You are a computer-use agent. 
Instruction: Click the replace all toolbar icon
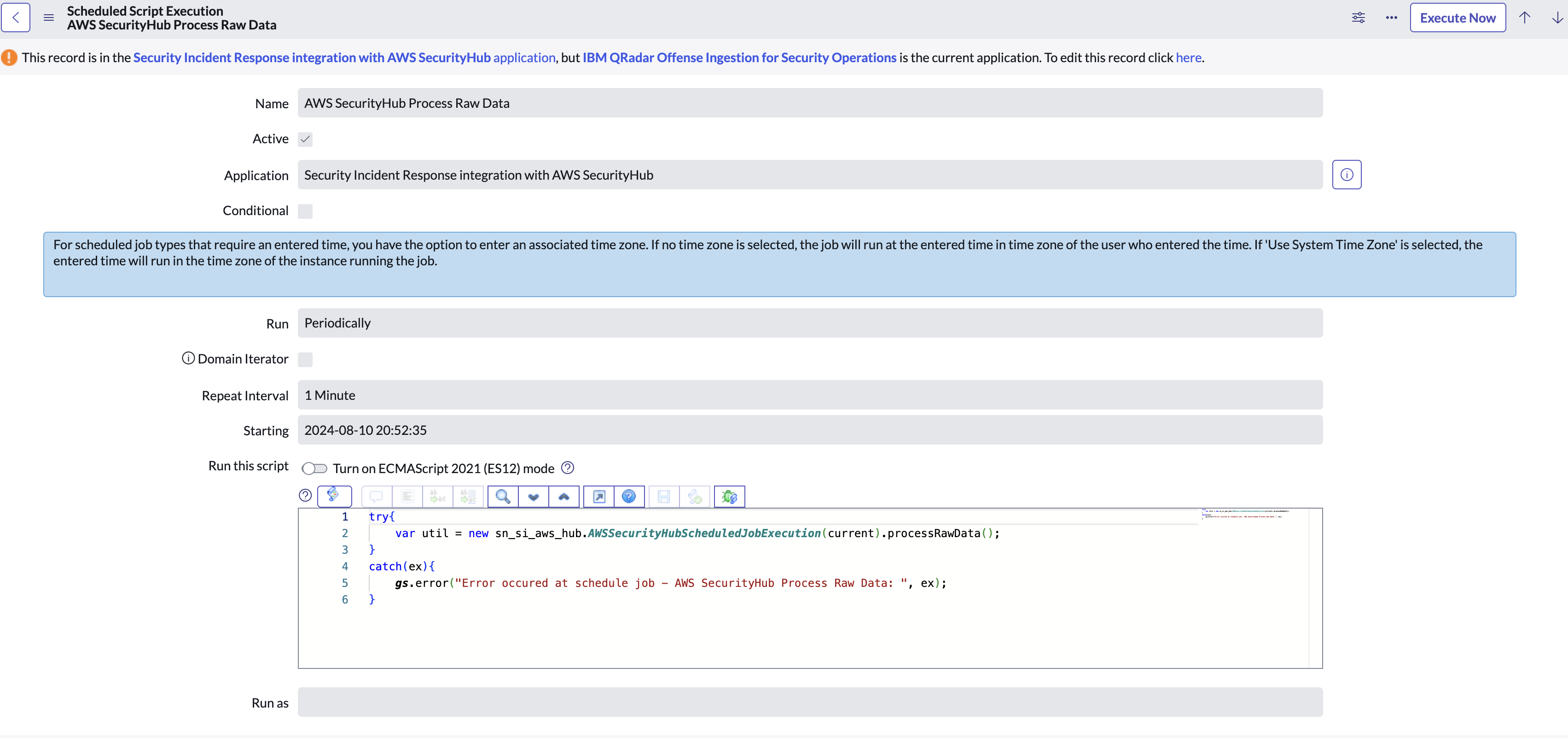coord(468,497)
